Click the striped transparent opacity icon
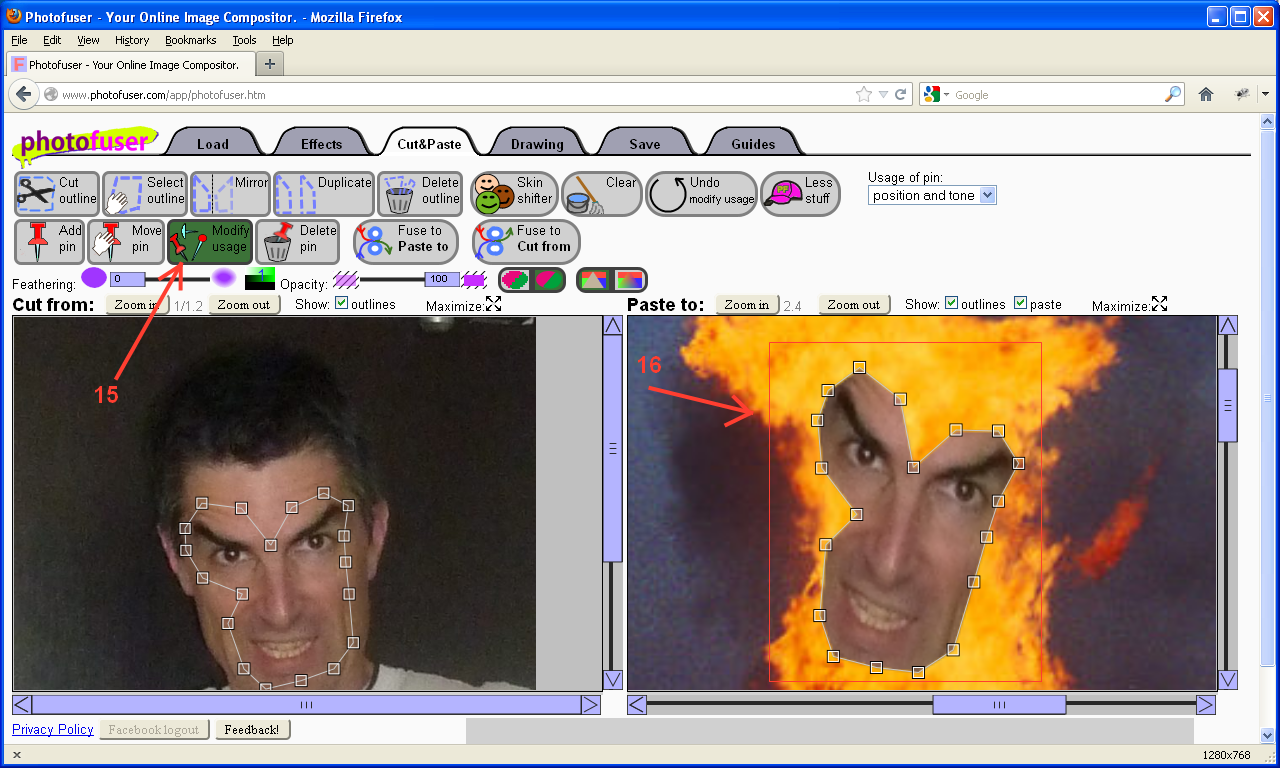Viewport: 1280px width, 768px height. (345, 280)
